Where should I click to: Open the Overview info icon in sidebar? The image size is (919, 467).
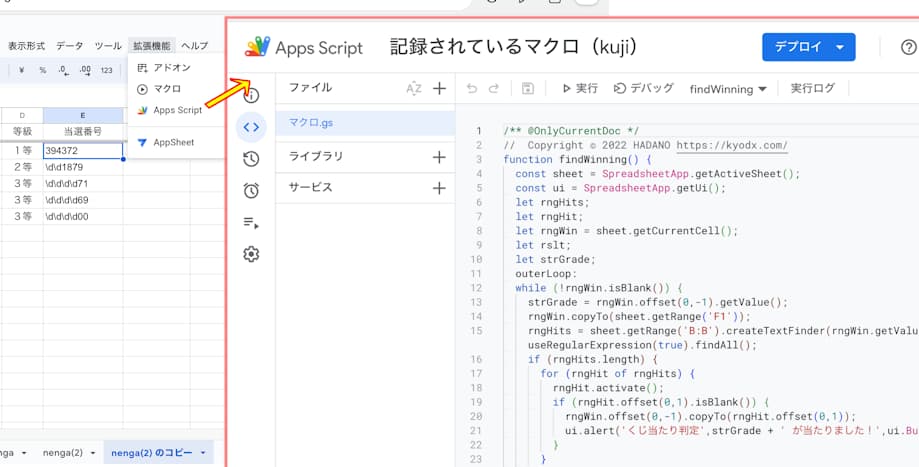click(251, 95)
